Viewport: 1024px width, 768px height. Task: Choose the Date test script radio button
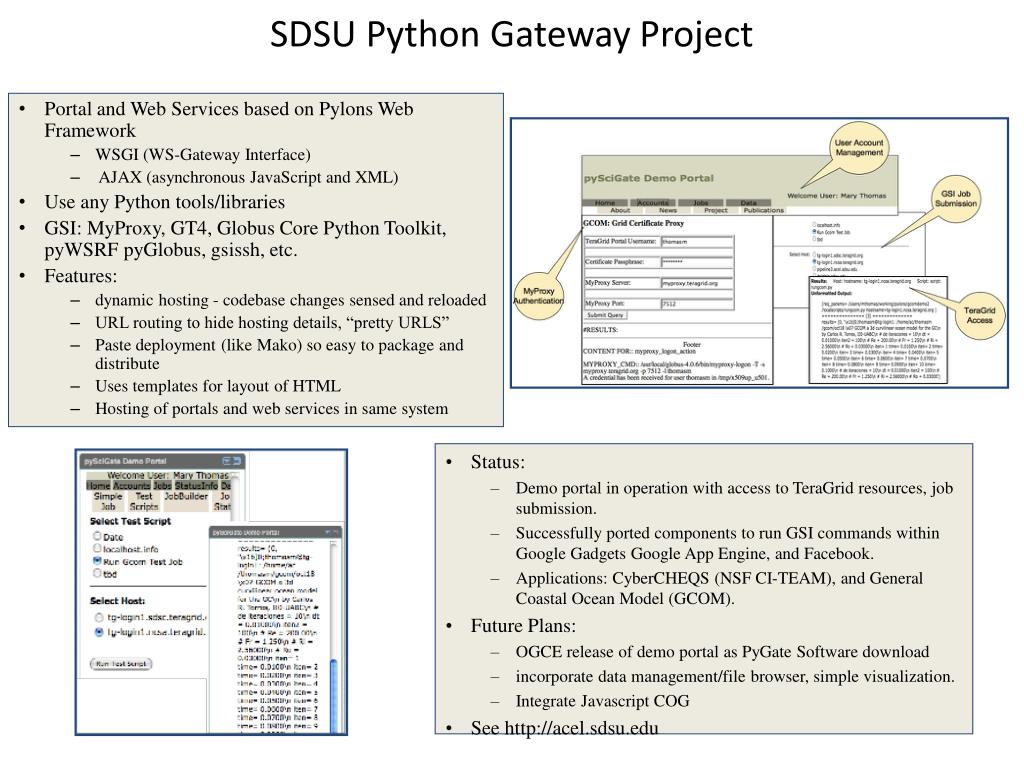tap(97, 536)
